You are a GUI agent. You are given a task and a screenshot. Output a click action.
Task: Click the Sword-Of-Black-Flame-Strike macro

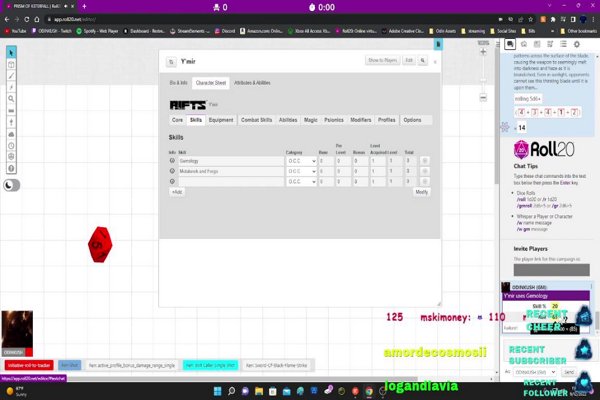(277, 365)
